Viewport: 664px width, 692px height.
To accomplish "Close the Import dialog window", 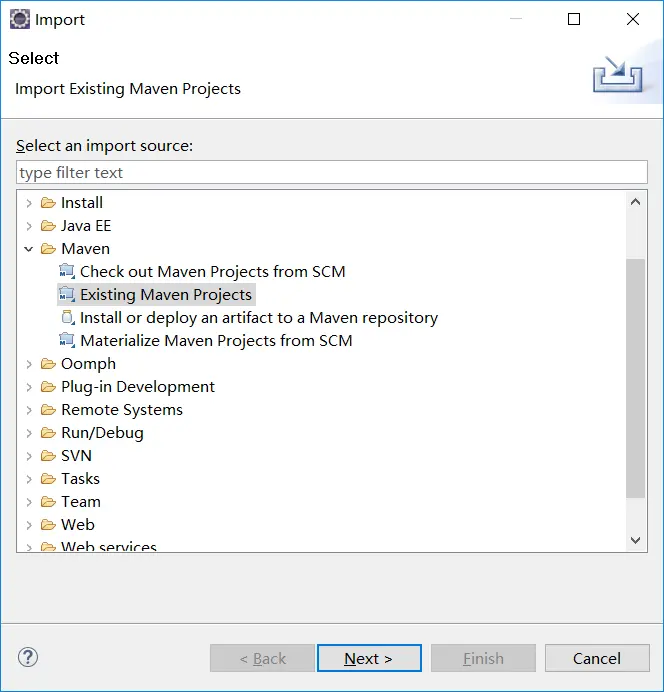I will coord(633,19).
